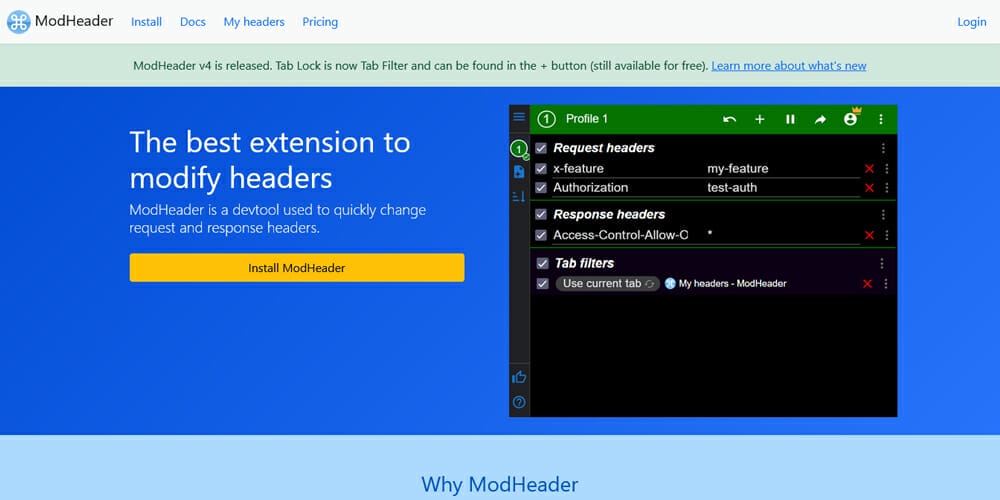Click the asterisk response header value field
The height and width of the screenshot is (500, 1000).
click(x=782, y=235)
